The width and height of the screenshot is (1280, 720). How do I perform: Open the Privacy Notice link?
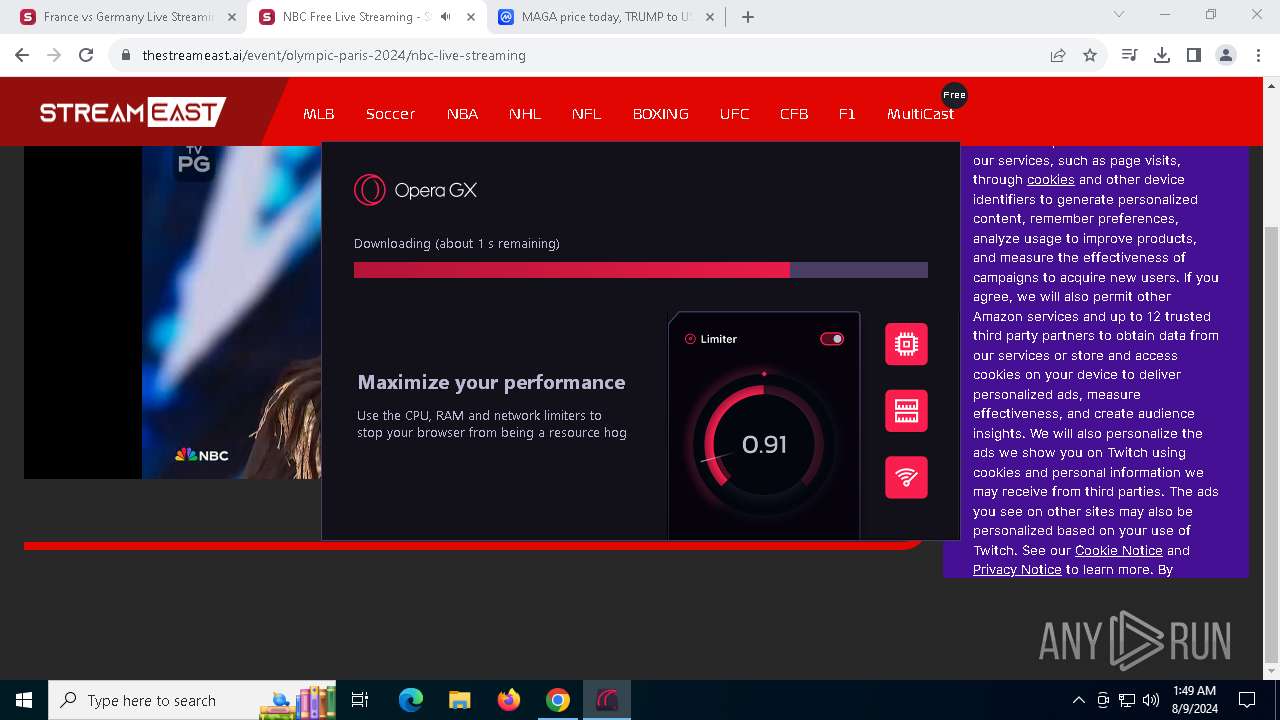[x=1017, y=570]
